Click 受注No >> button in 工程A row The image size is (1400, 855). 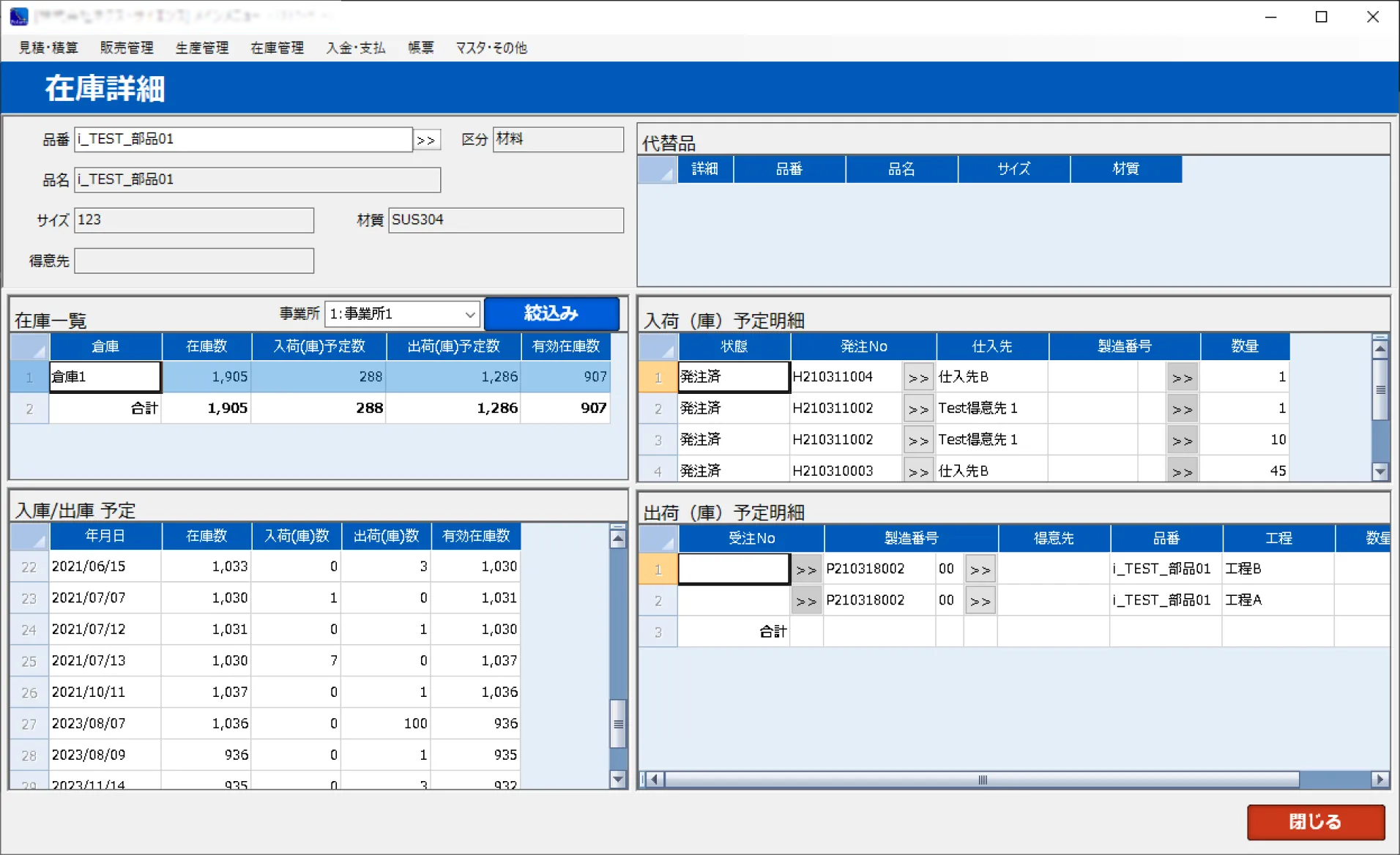[x=806, y=601]
